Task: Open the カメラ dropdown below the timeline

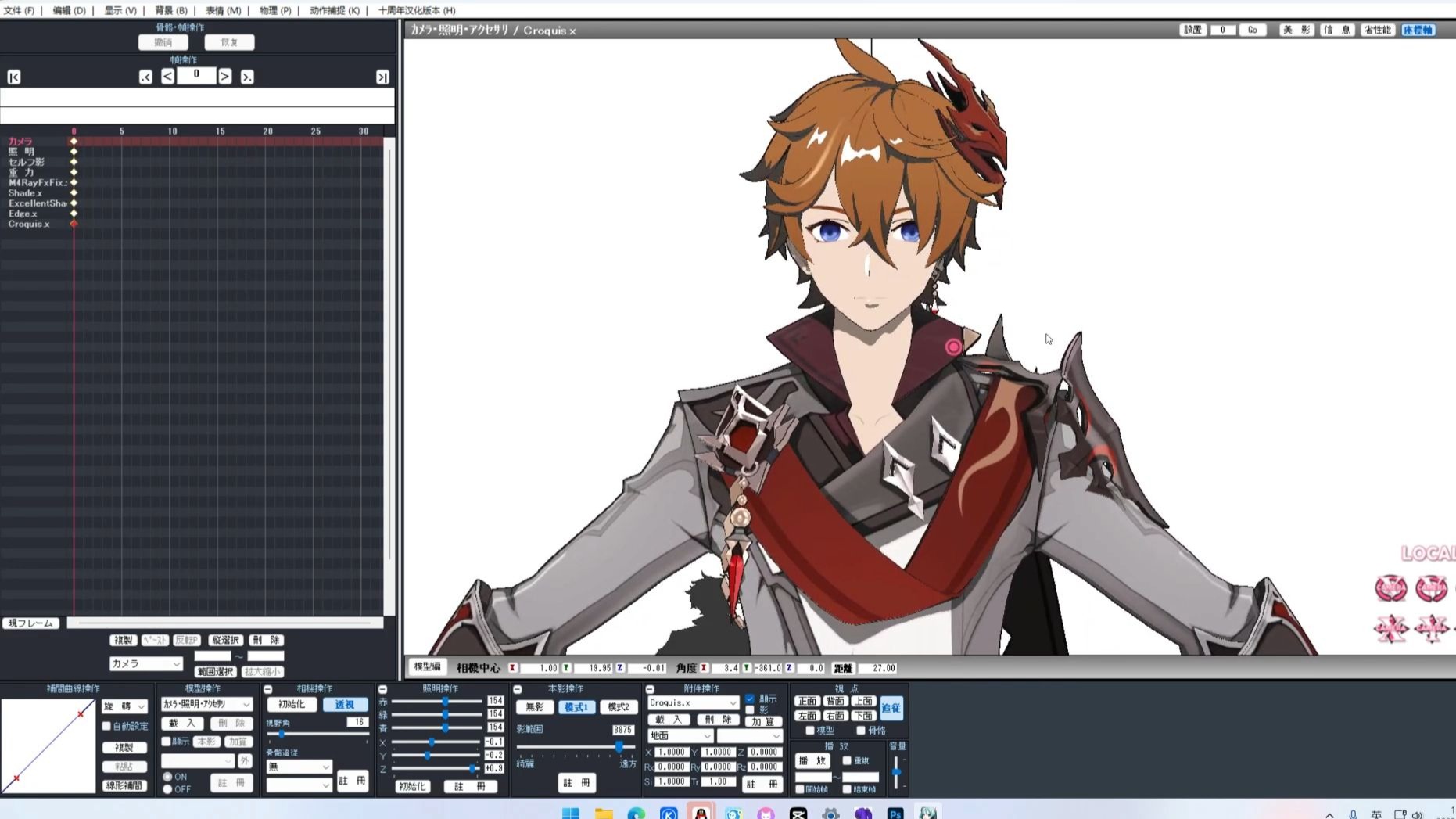Action: click(x=145, y=663)
